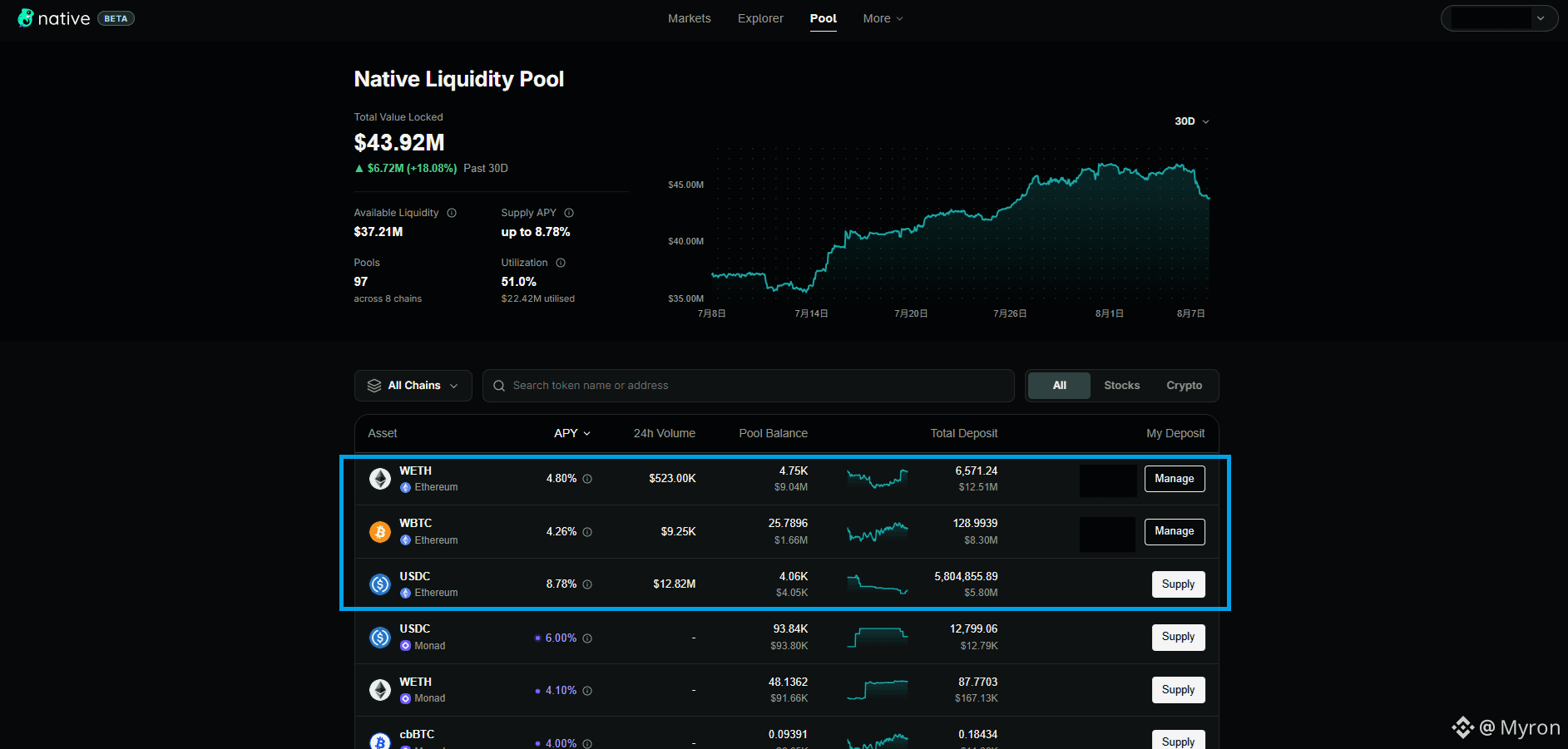
Task: Open the Explorer tab
Action: click(x=760, y=18)
